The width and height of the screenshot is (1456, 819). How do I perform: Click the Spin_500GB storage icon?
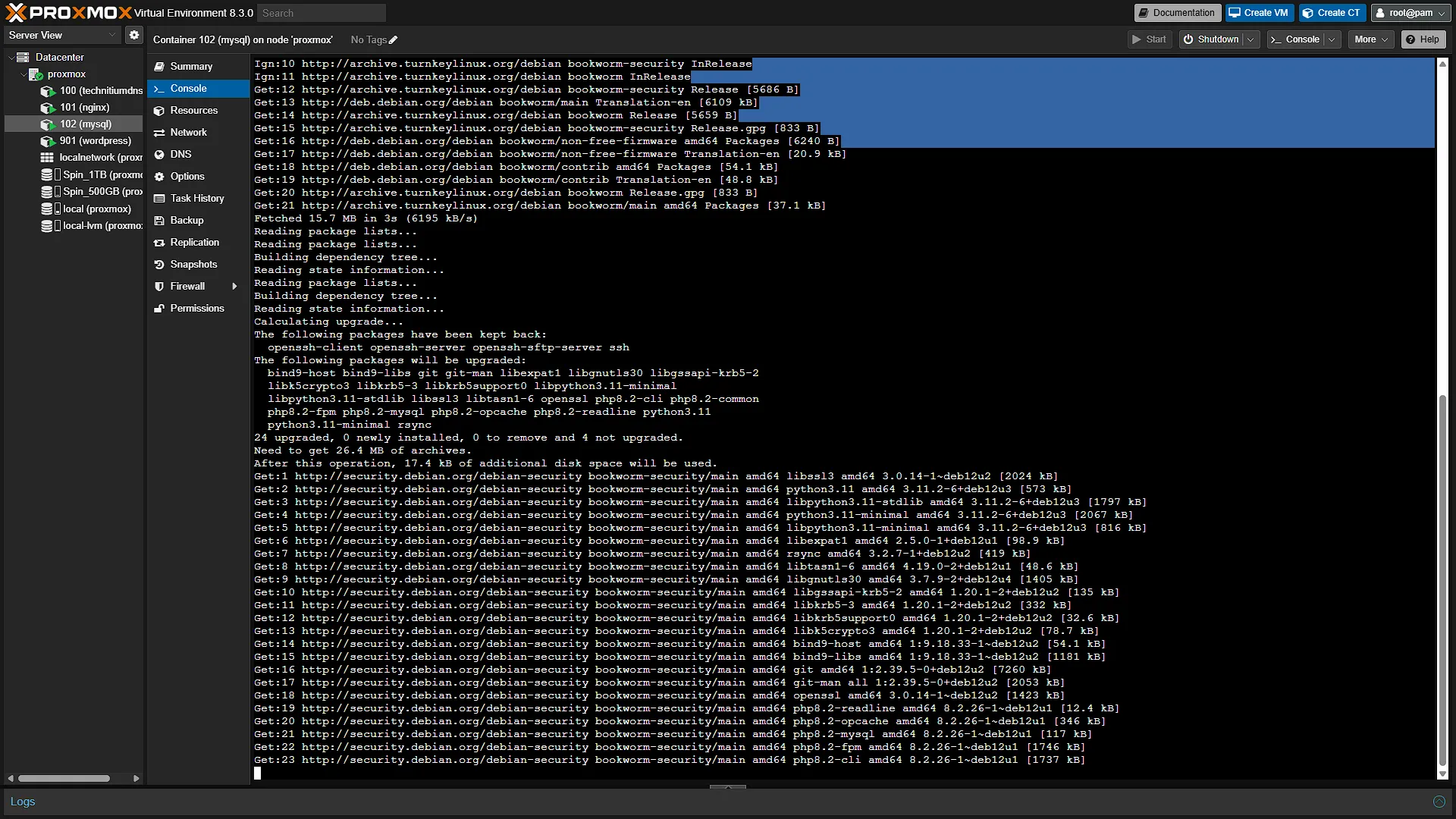51,192
